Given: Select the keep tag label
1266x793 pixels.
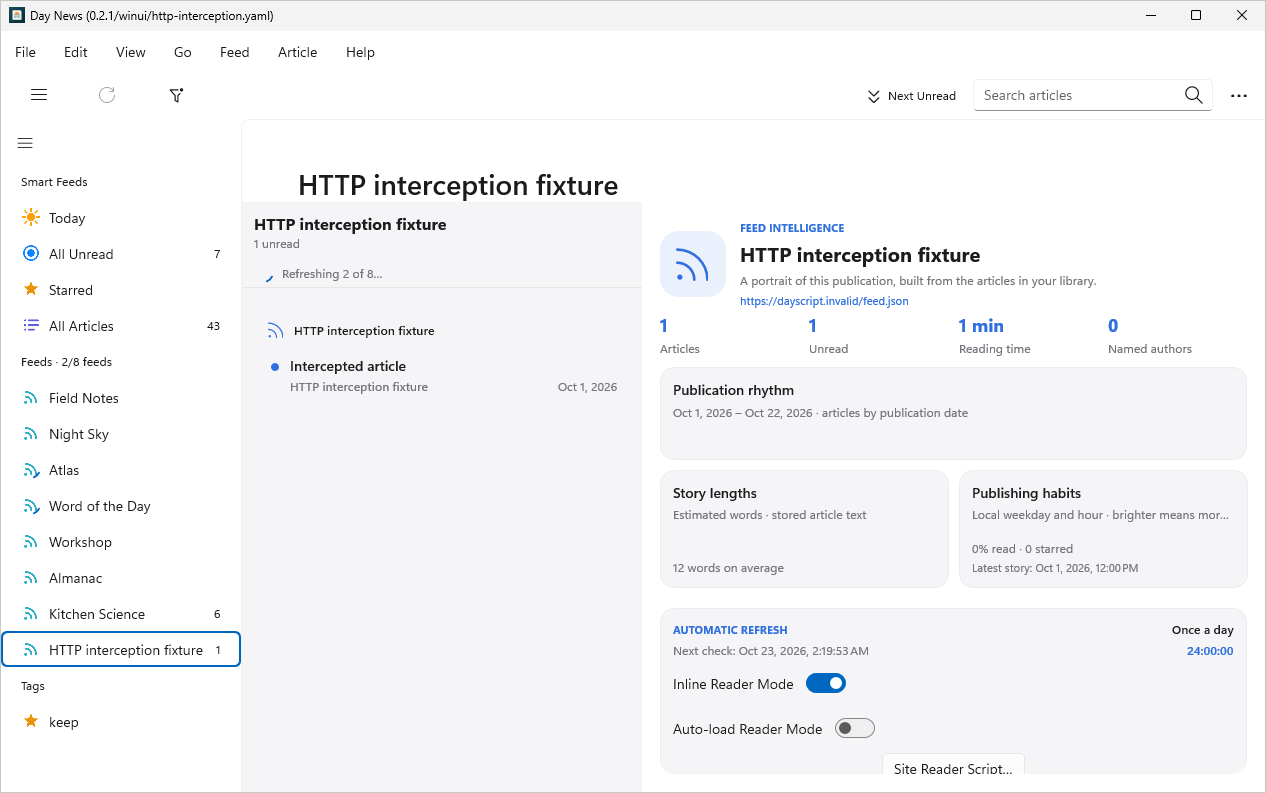Looking at the screenshot, I should pyautogui.click(x=64, y=722).
